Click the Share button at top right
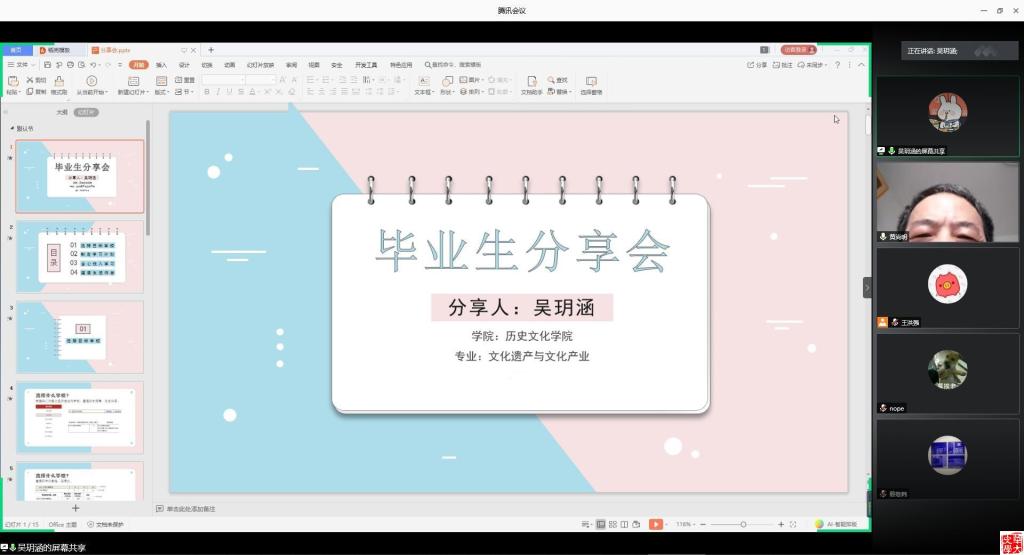The width and height of the screenshot is (1024, 555). [x=758, y=65]
